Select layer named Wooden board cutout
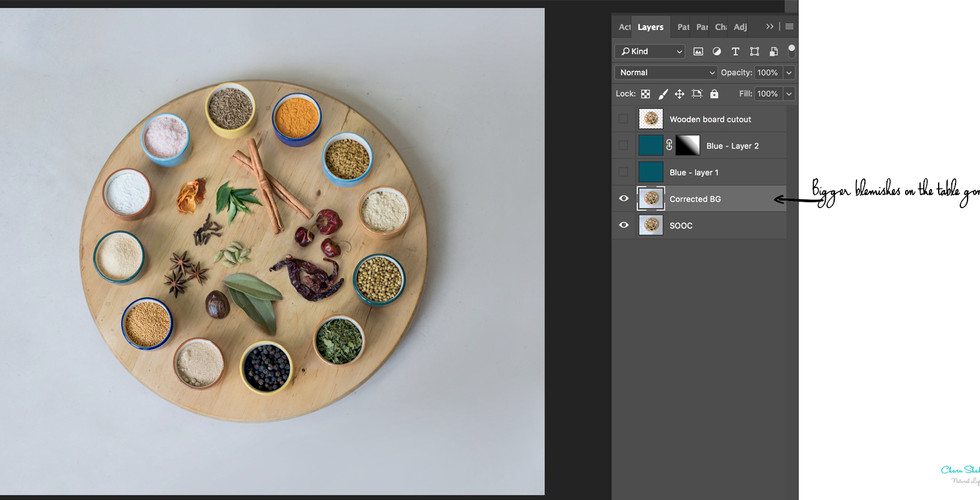 [x=710, y=119]
